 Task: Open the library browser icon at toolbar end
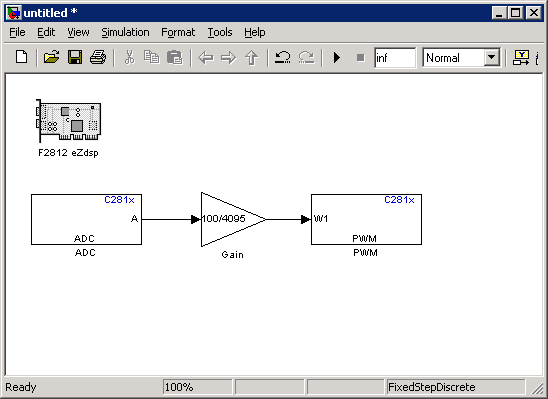tap(521, 58)
